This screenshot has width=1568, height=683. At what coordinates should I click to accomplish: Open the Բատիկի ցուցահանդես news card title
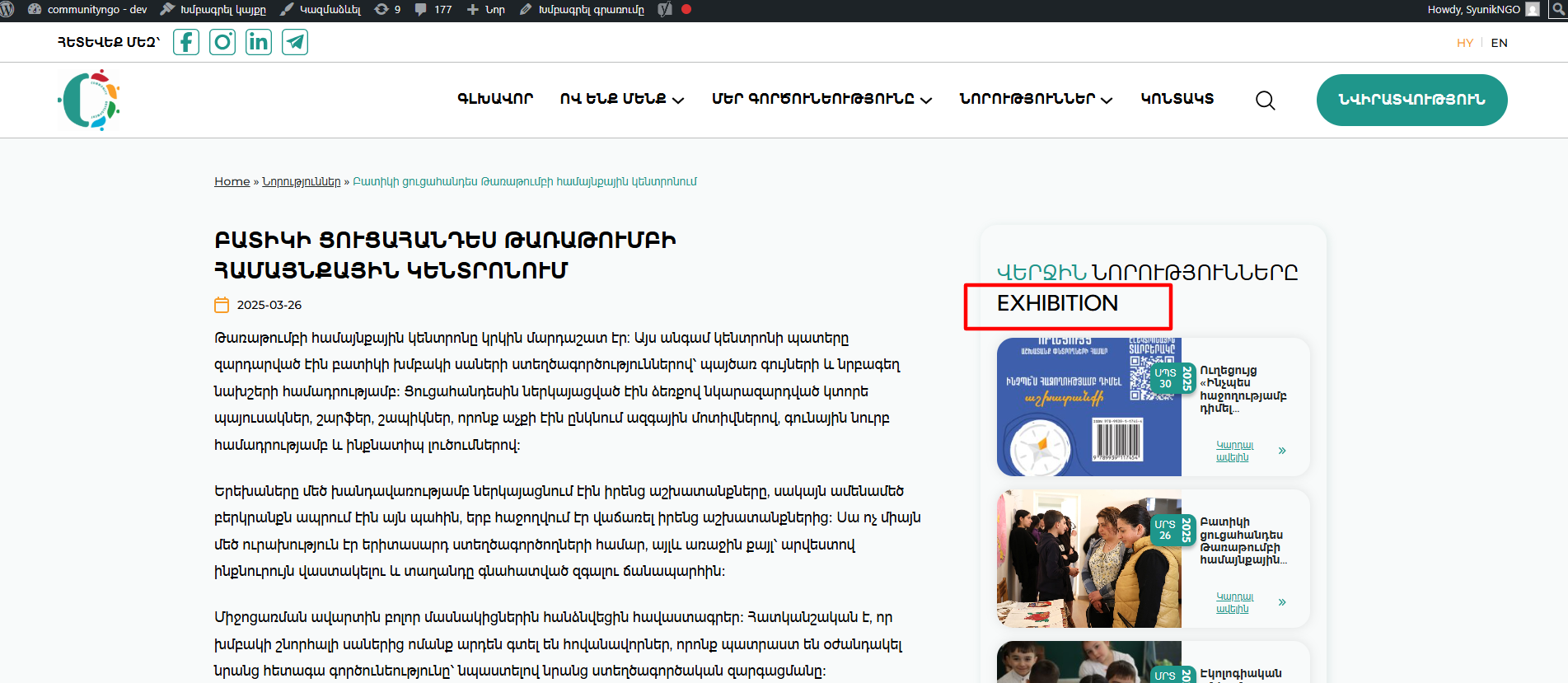click(x=1243, y=540)
